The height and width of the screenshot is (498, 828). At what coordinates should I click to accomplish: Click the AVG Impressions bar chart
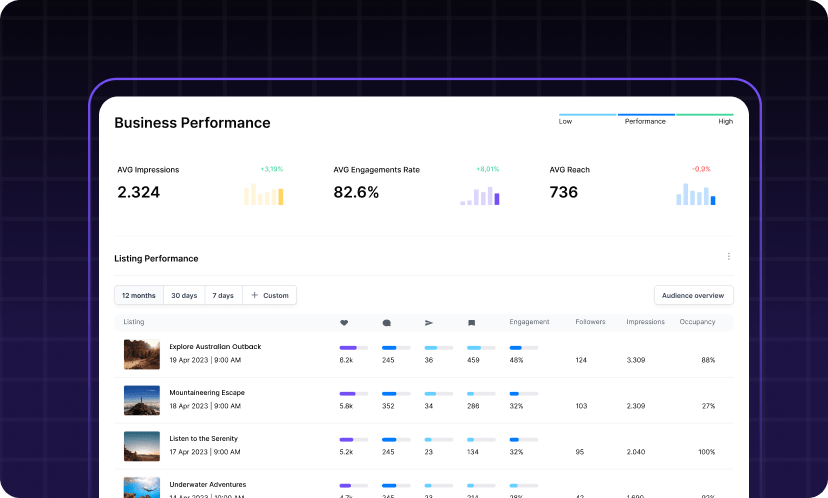click(x=264, y=194)
